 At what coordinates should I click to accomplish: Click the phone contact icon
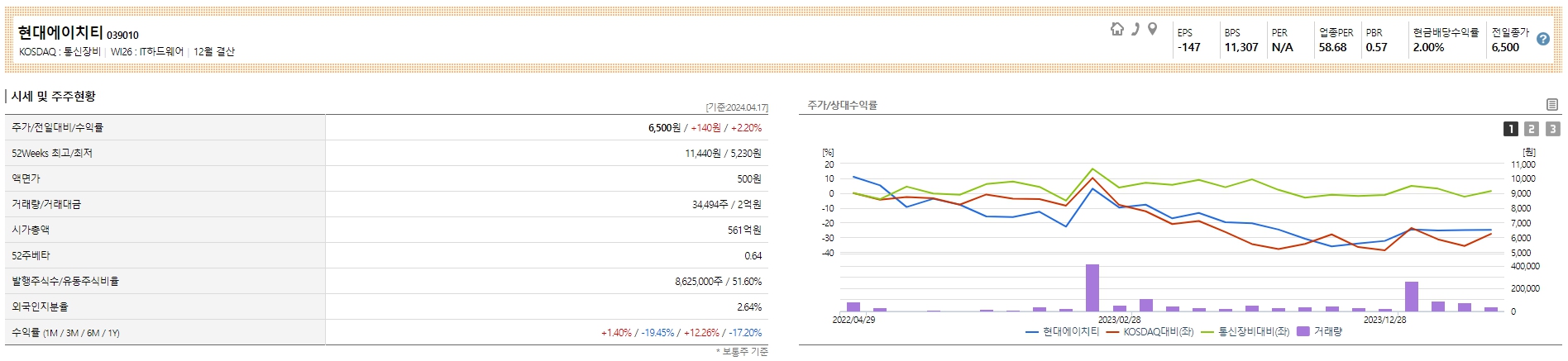point(1135,30)
